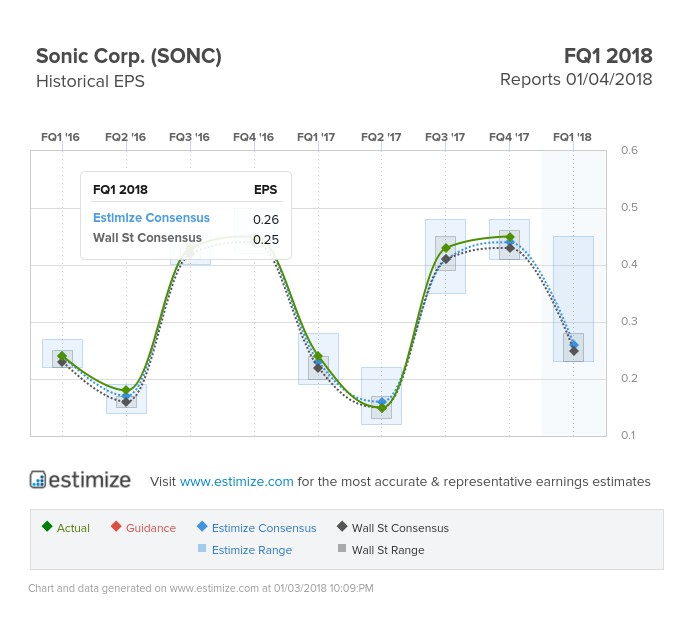The width and height of the screenshot is (685, 620).
Task: Select the FQ2 '17 axis label
Action: coord(381,137)
